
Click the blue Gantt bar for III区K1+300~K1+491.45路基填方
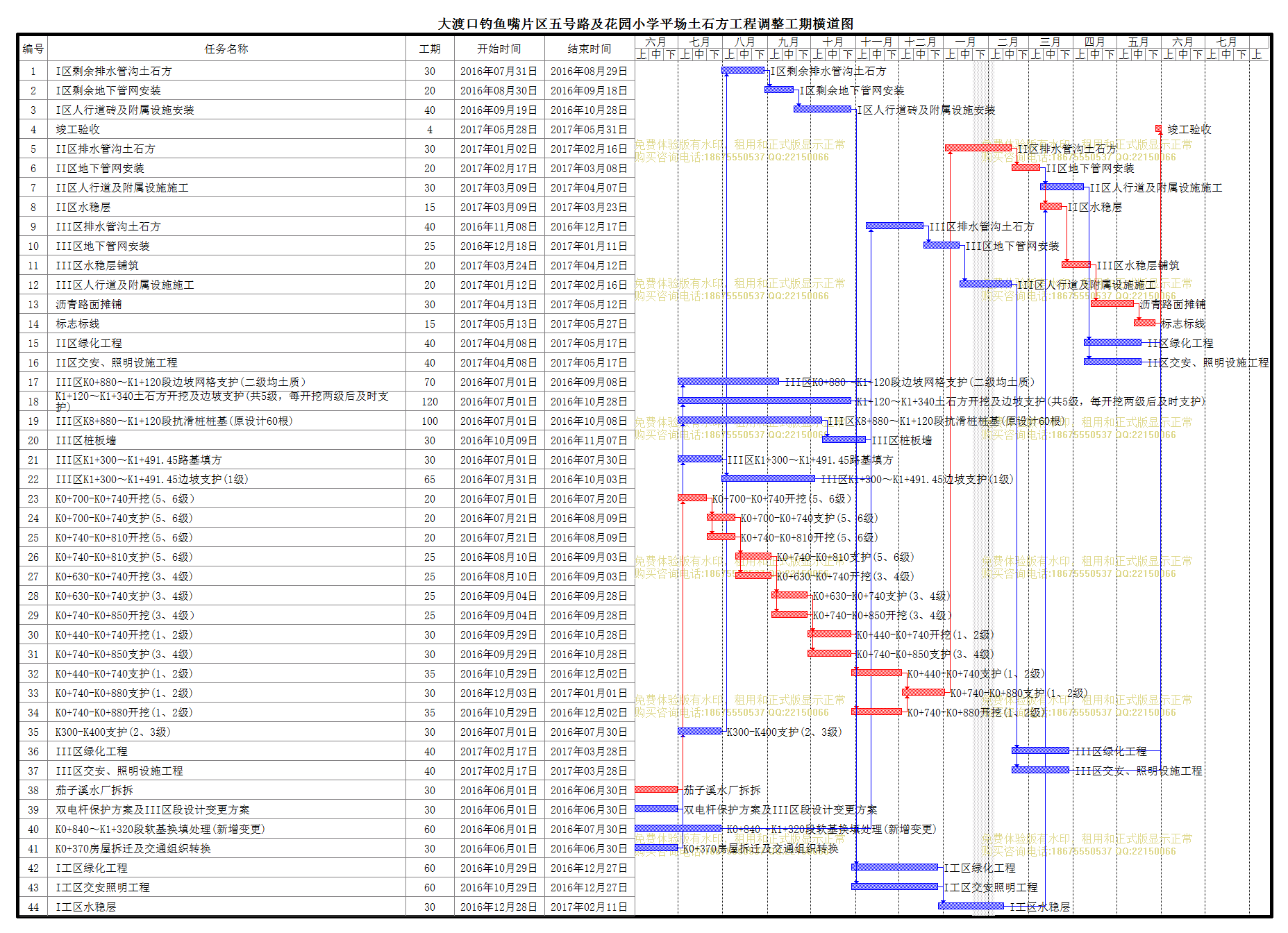pyautogui.click(x=700, y=459)
